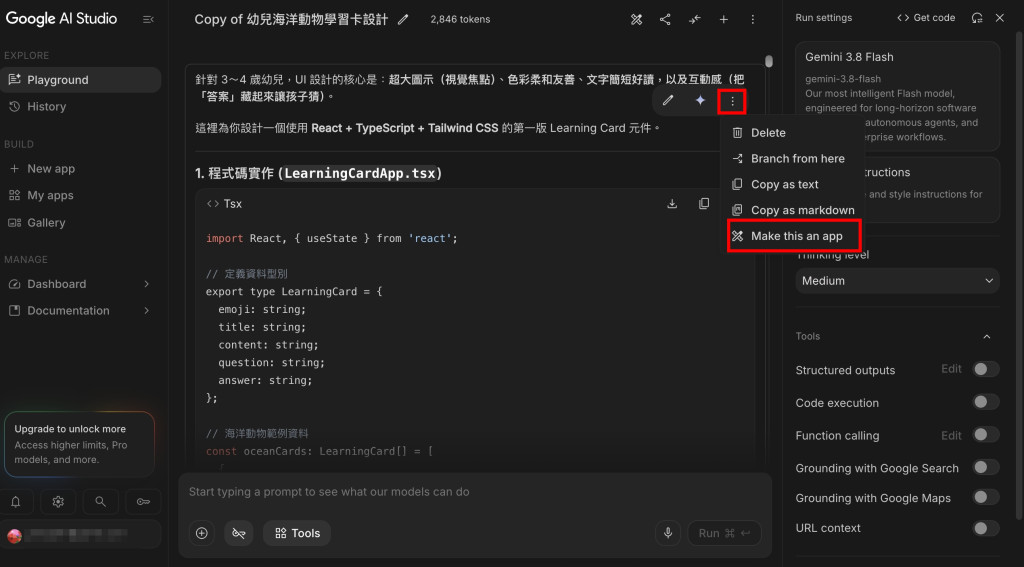
Task: Click Edit next to Function calling
Action: 951,435
